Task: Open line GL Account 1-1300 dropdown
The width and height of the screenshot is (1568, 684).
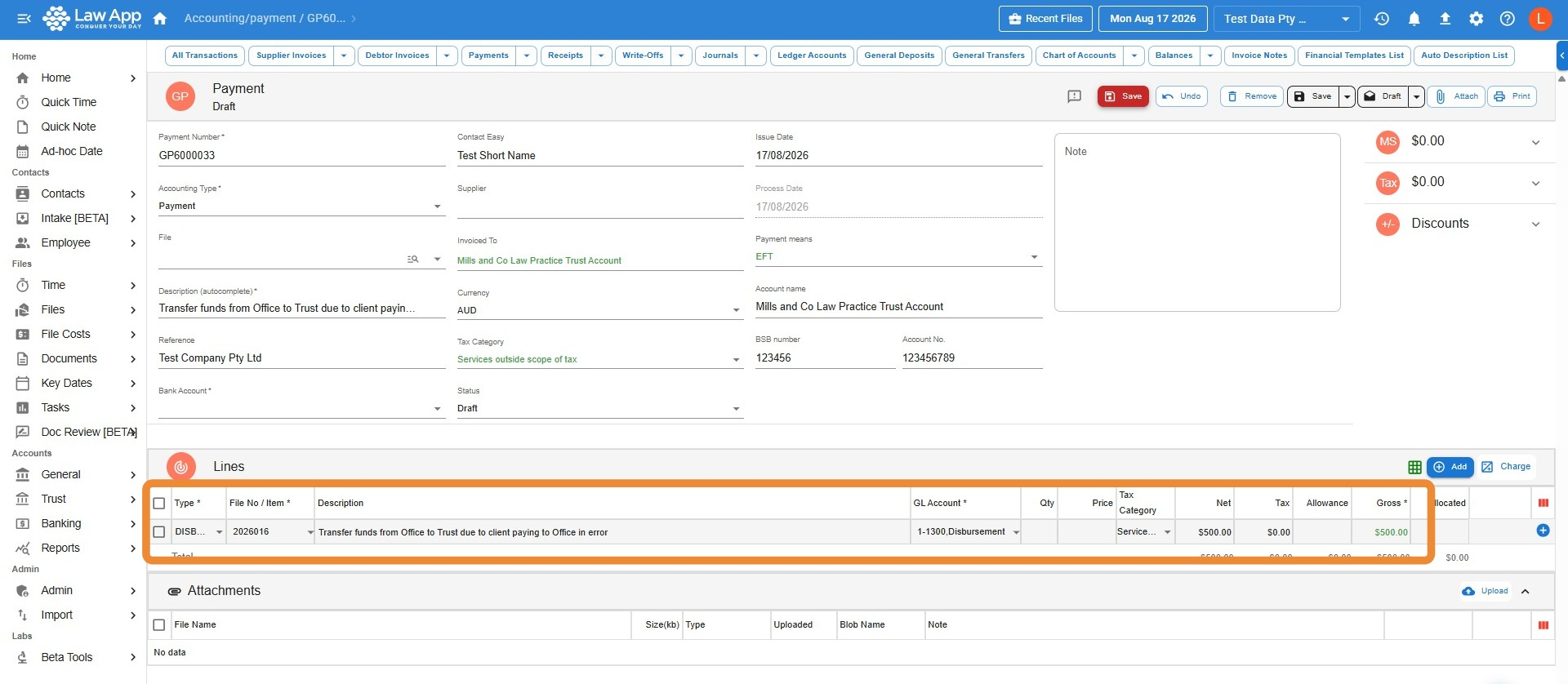Action: (1016, 532)
